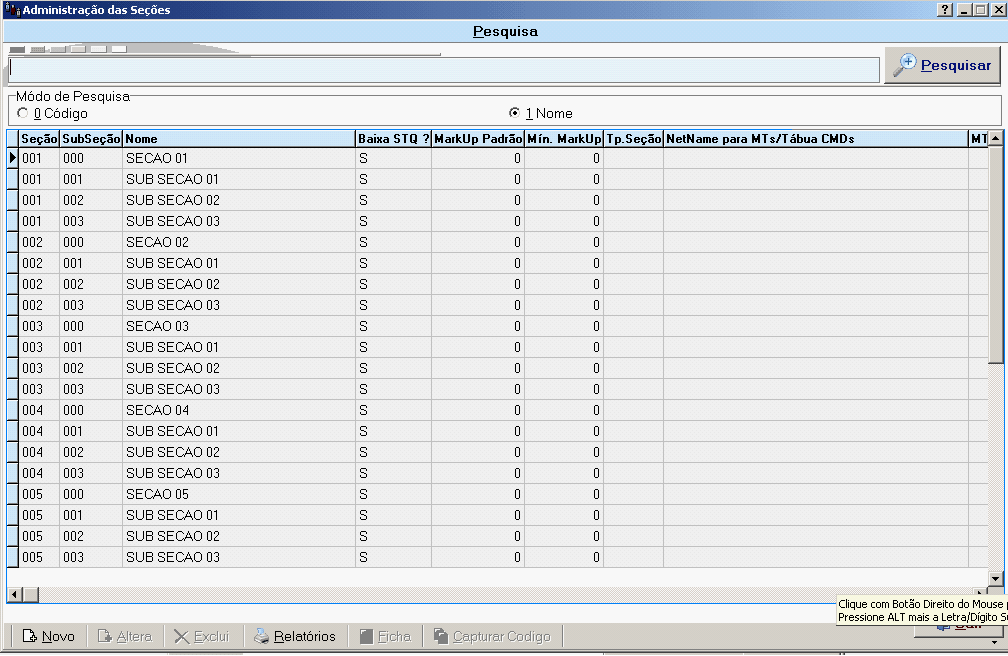Click the Nome column header
The image size is (1008, 656).
[238, 139]
